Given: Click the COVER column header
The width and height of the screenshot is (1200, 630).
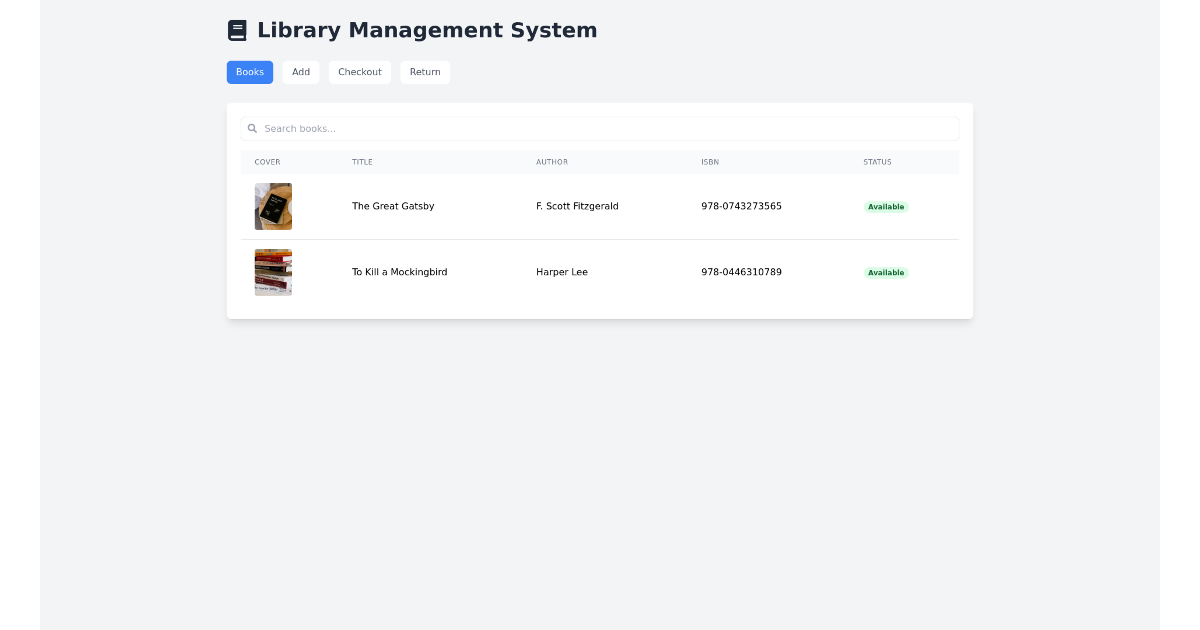Looking at the screenshot, I should 267,162.
